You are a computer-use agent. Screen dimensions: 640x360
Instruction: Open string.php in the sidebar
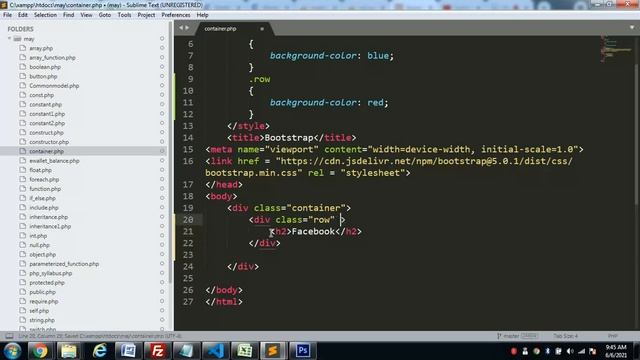point(42,320)
